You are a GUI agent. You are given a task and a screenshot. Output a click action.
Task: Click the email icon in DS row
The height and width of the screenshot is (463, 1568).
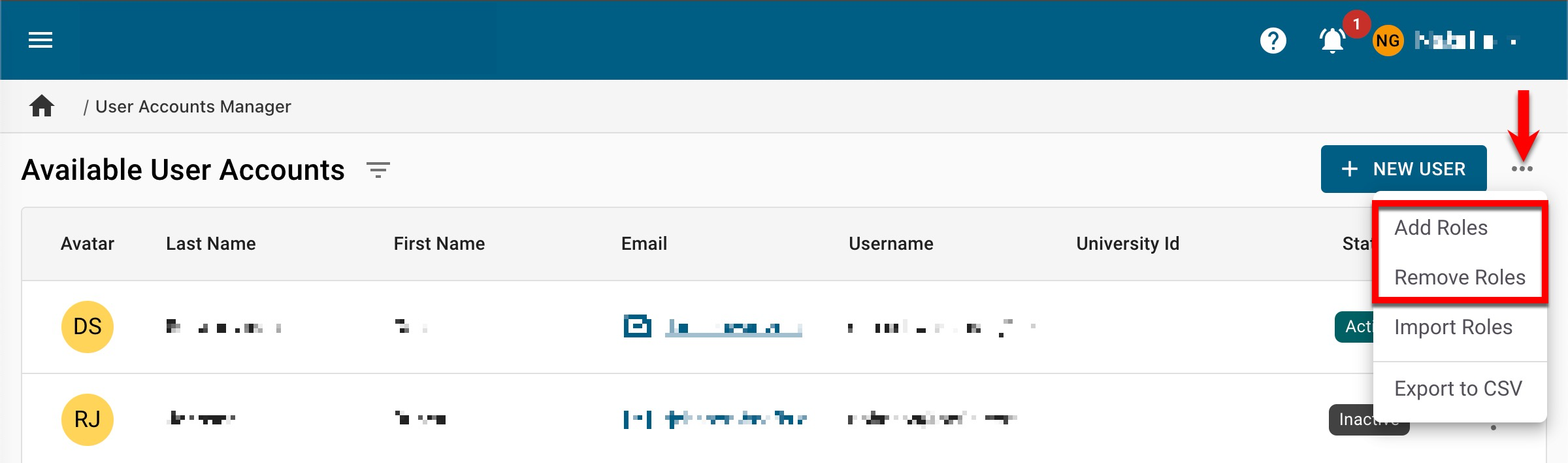(637, 326)
